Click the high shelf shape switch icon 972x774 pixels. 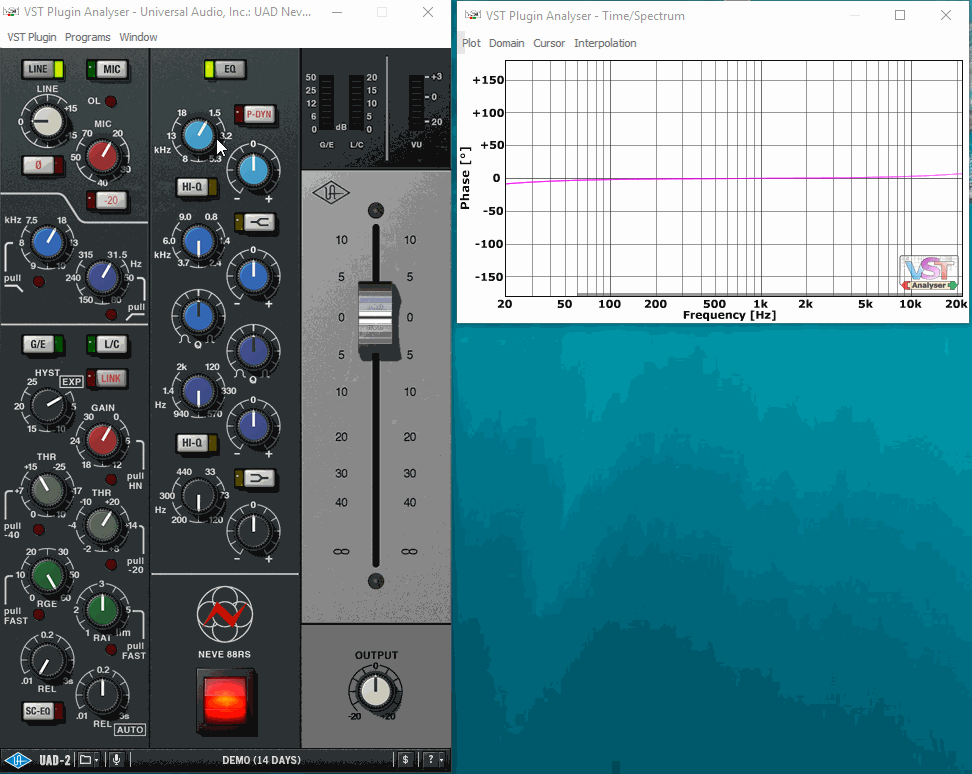255,222
